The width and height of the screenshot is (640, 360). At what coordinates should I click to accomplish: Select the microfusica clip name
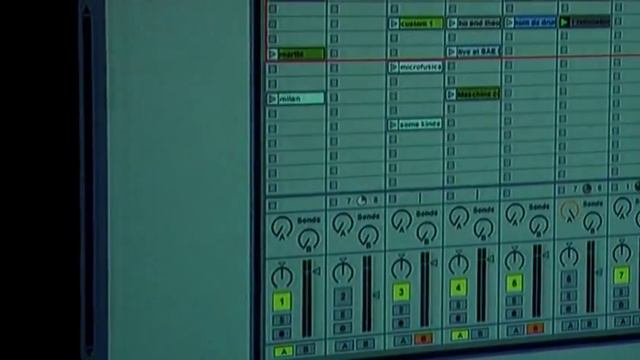(x=420, y=67)
